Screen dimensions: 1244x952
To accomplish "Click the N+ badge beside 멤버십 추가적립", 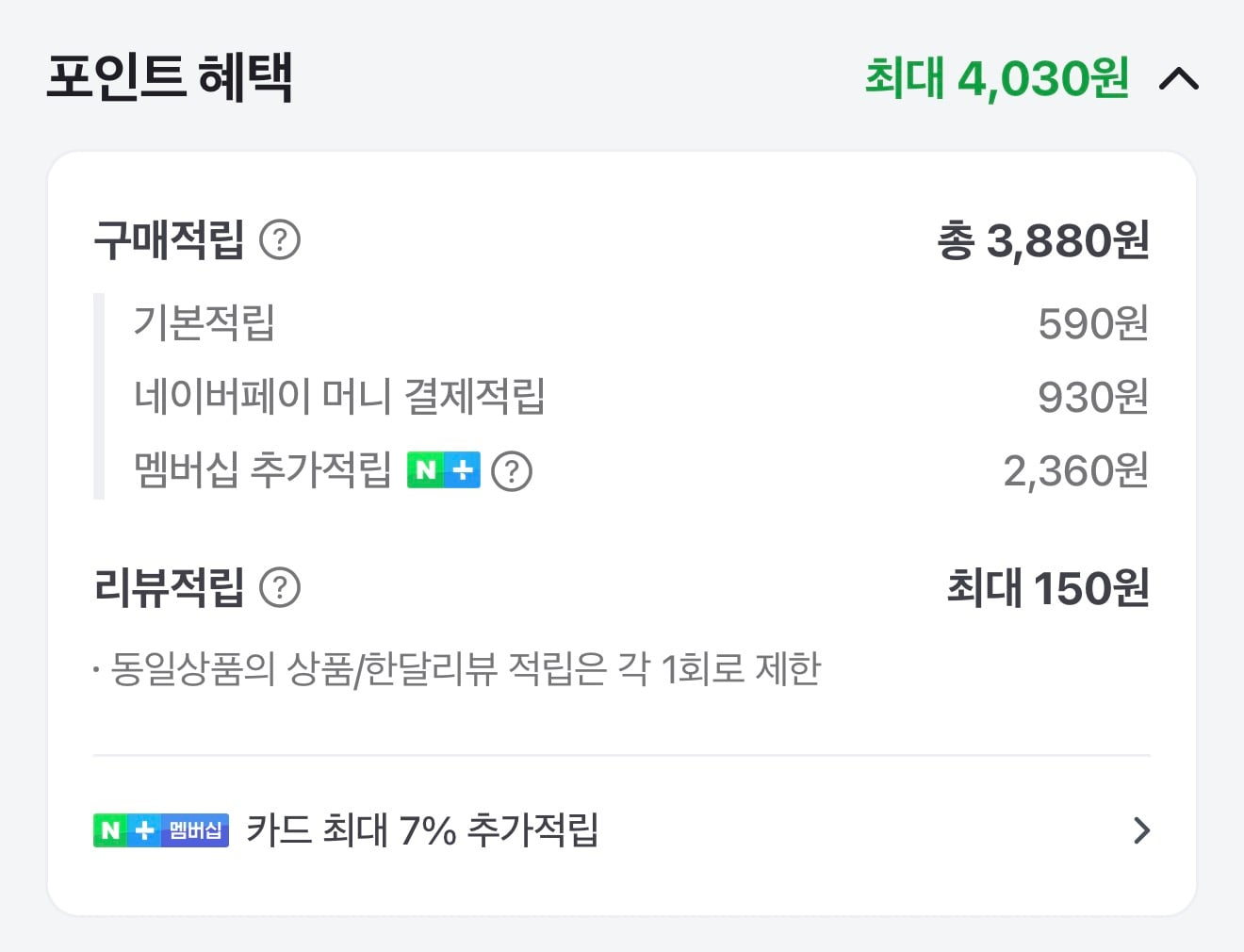I will 444,470.
